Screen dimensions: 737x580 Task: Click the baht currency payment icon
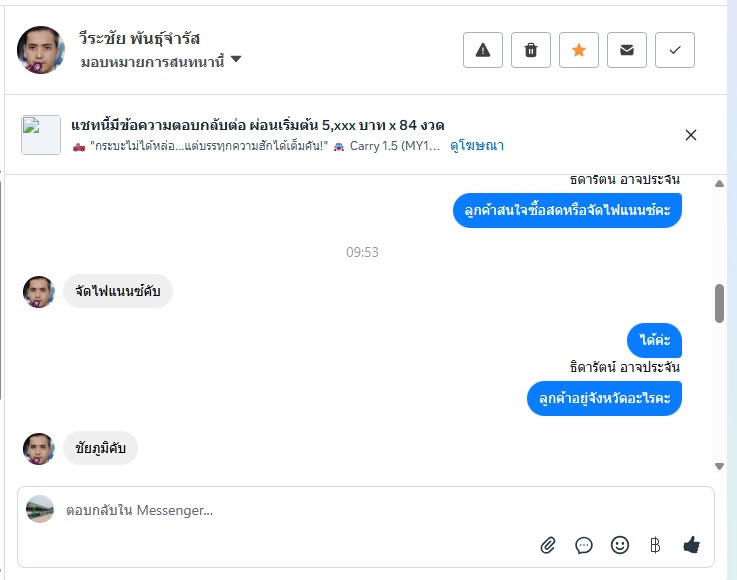(655, 545)
